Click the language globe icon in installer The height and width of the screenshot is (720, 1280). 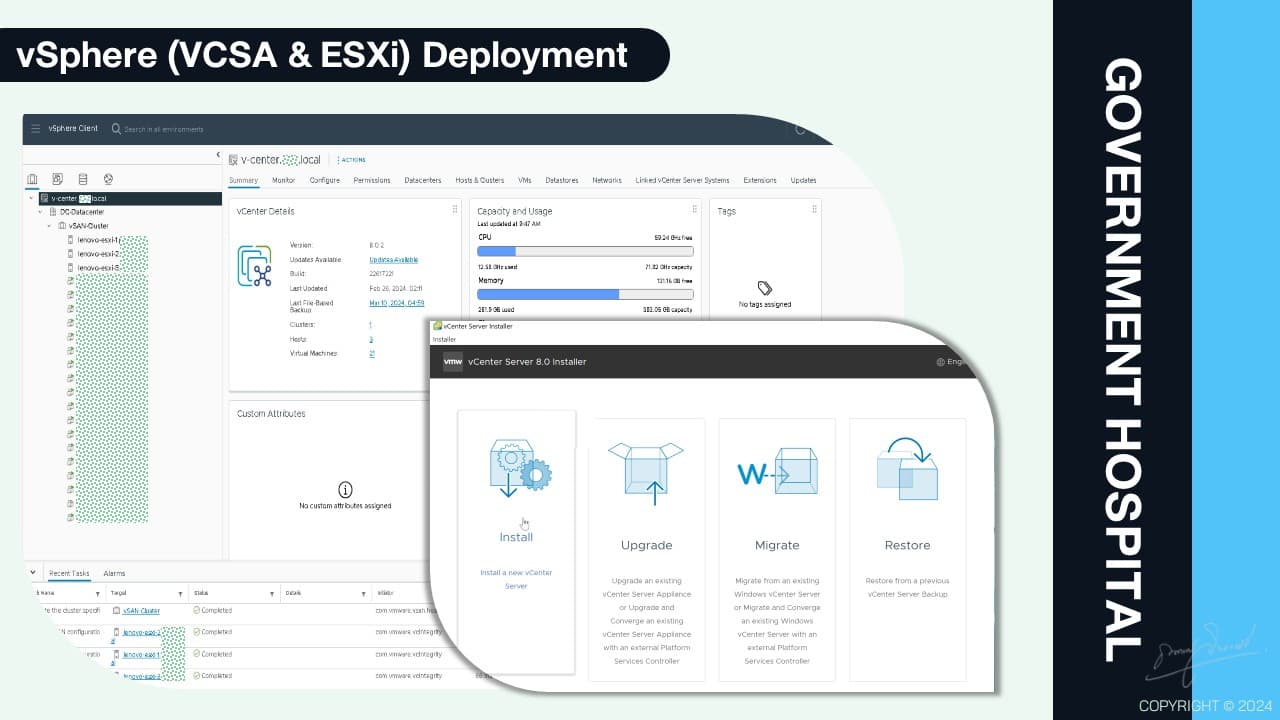940,362
